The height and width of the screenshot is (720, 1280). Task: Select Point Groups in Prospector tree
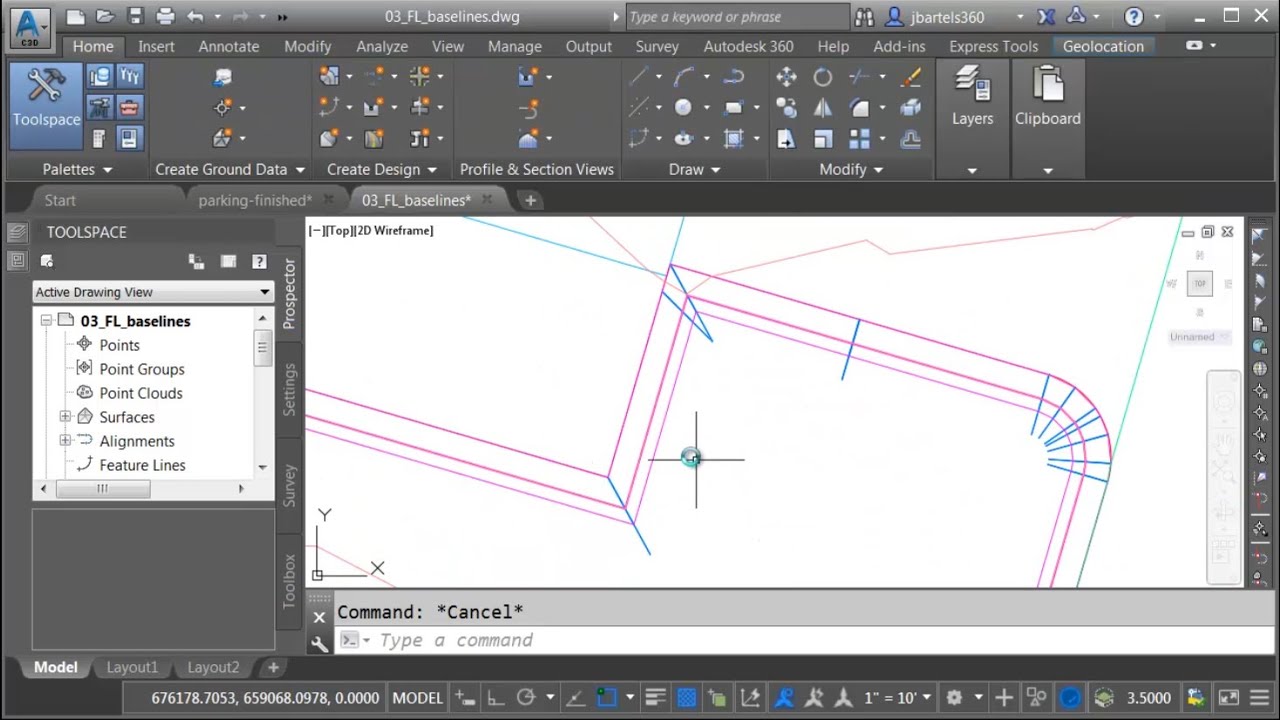coord(142,369)
